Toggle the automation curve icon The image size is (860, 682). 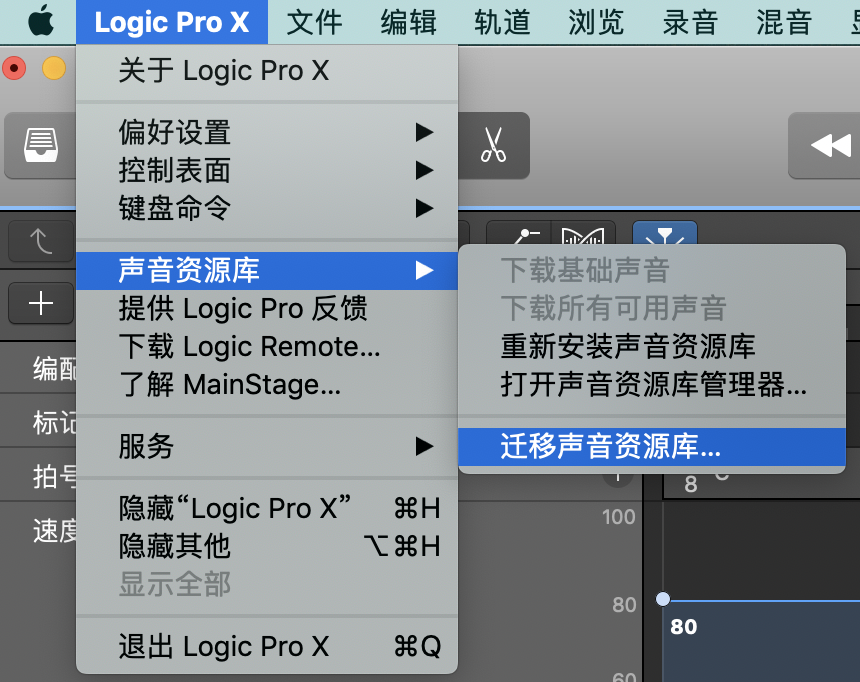point(521,238)
